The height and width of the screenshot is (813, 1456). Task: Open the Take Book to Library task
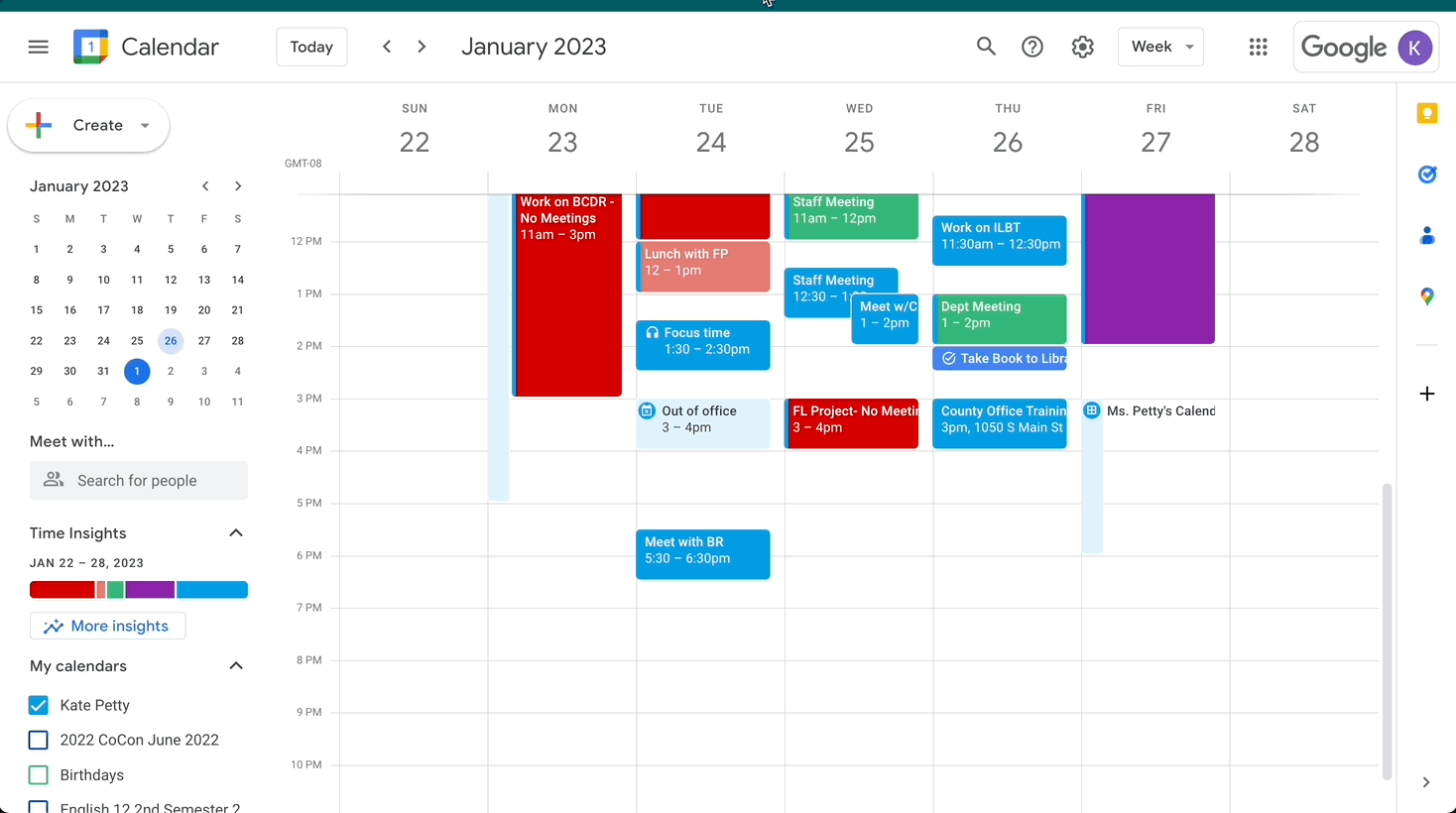(x=1000, y=359)
